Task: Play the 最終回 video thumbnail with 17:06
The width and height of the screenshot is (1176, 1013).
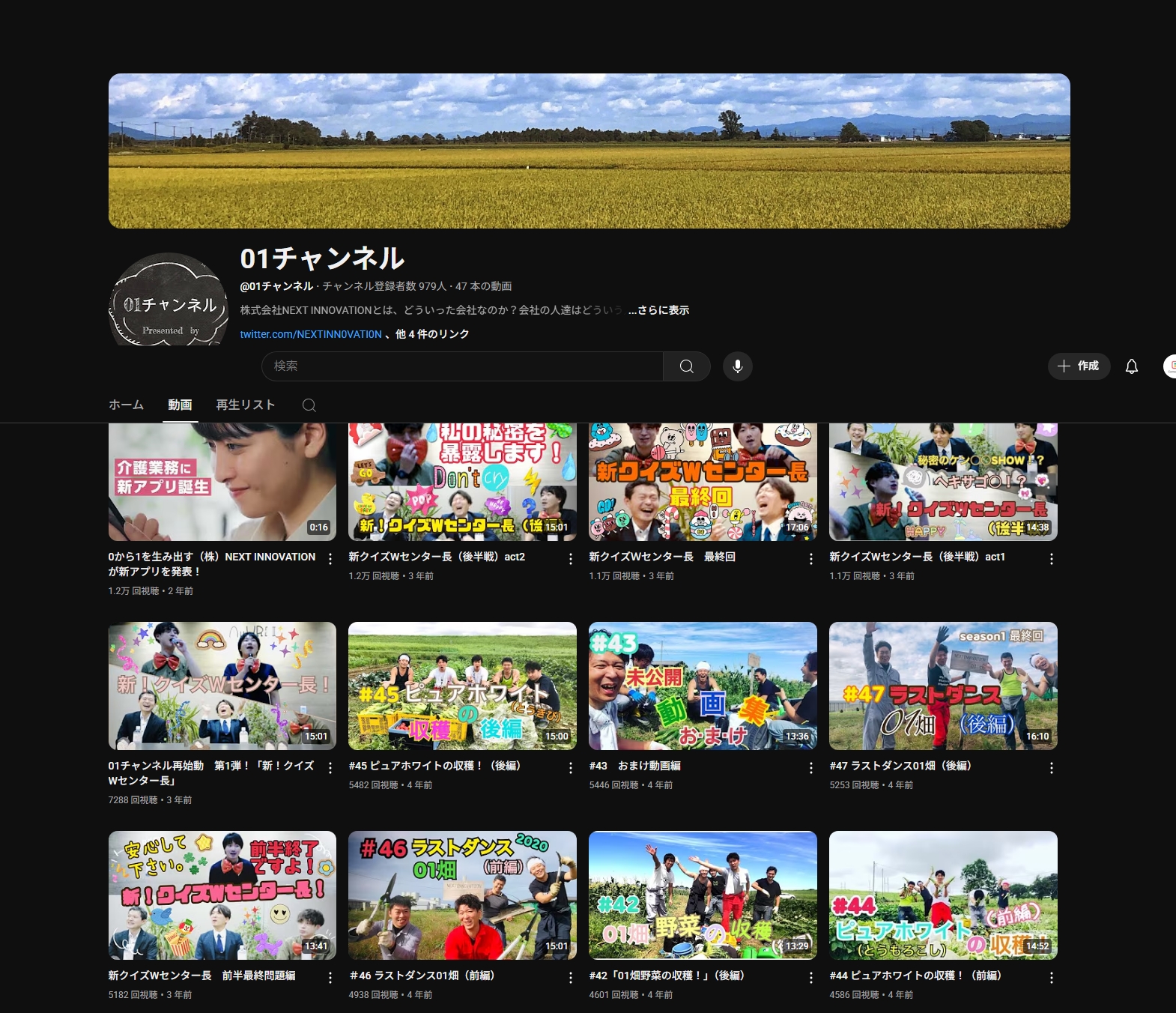Action: point(703,482)
